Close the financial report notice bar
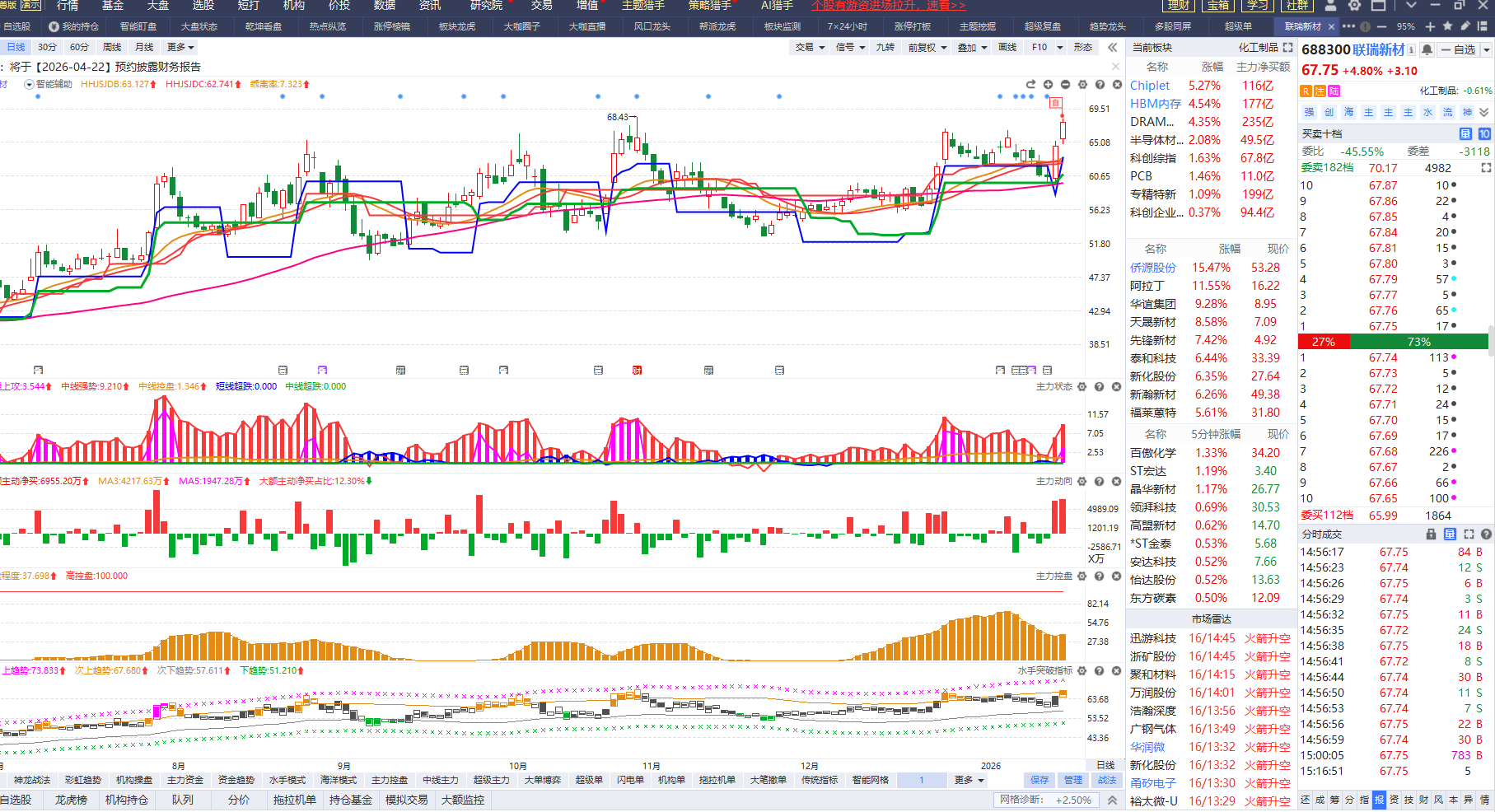 tap(1115, 67)
